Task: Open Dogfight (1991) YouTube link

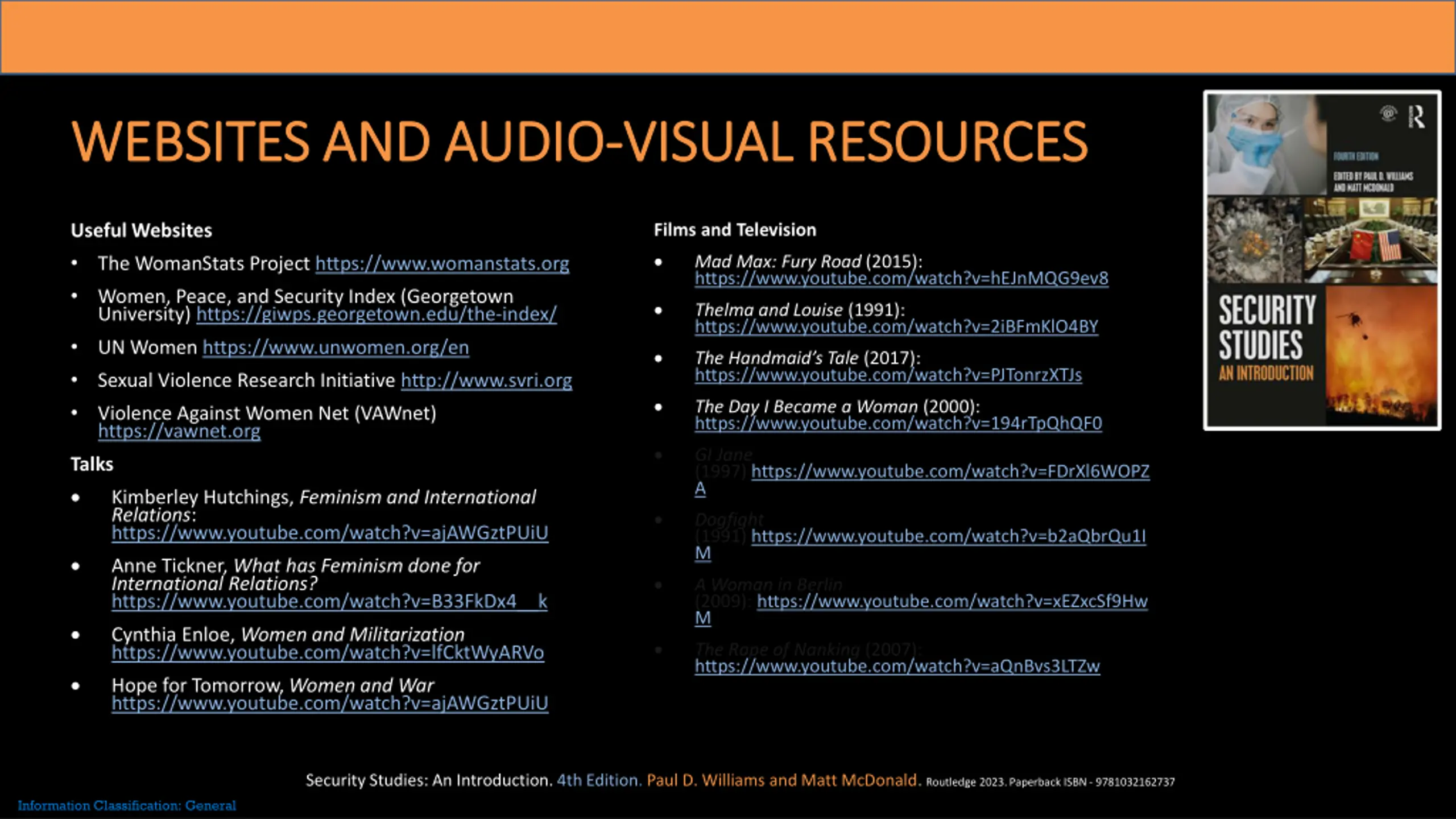Action: [x=948, y=536]
